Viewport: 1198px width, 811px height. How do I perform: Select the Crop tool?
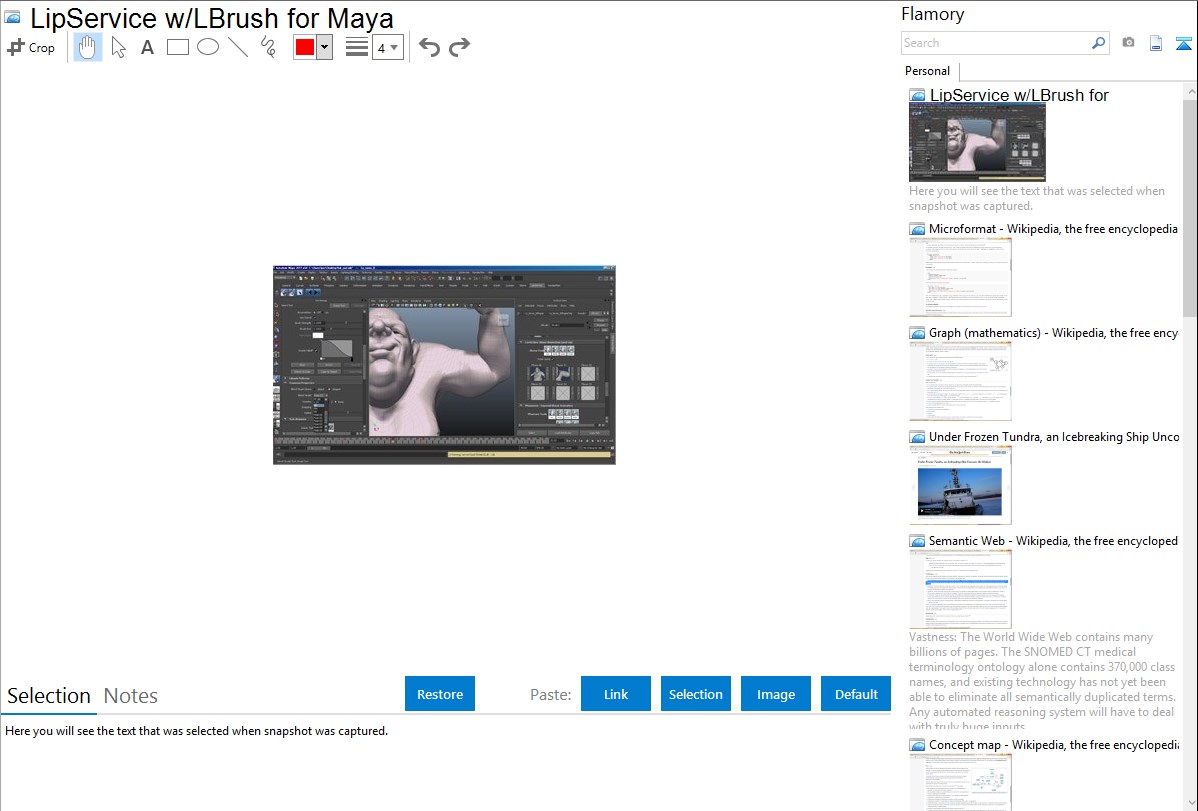click(x=31, y=47)
